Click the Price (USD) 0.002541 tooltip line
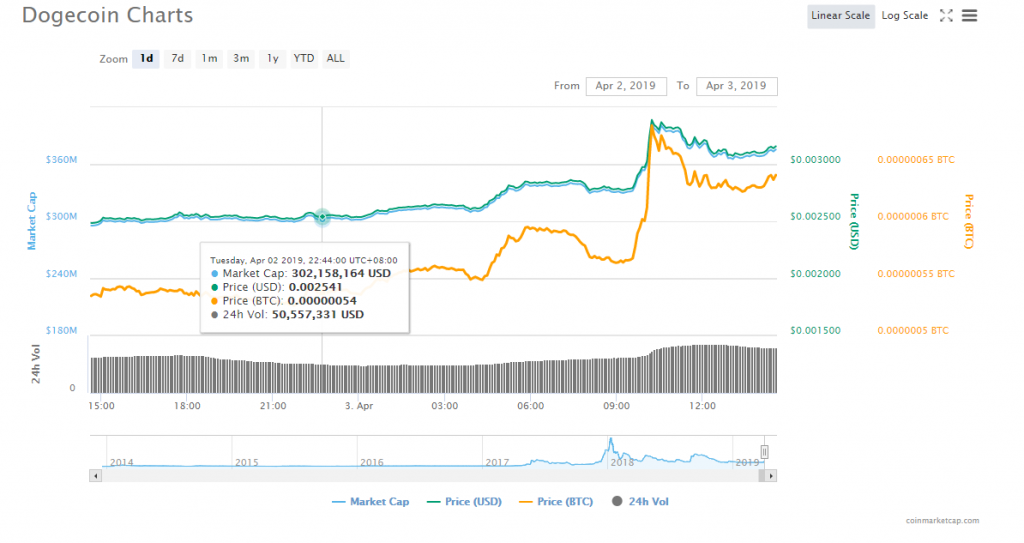Viewport: 1024px width, 543px height. click(x=277, y=287)
